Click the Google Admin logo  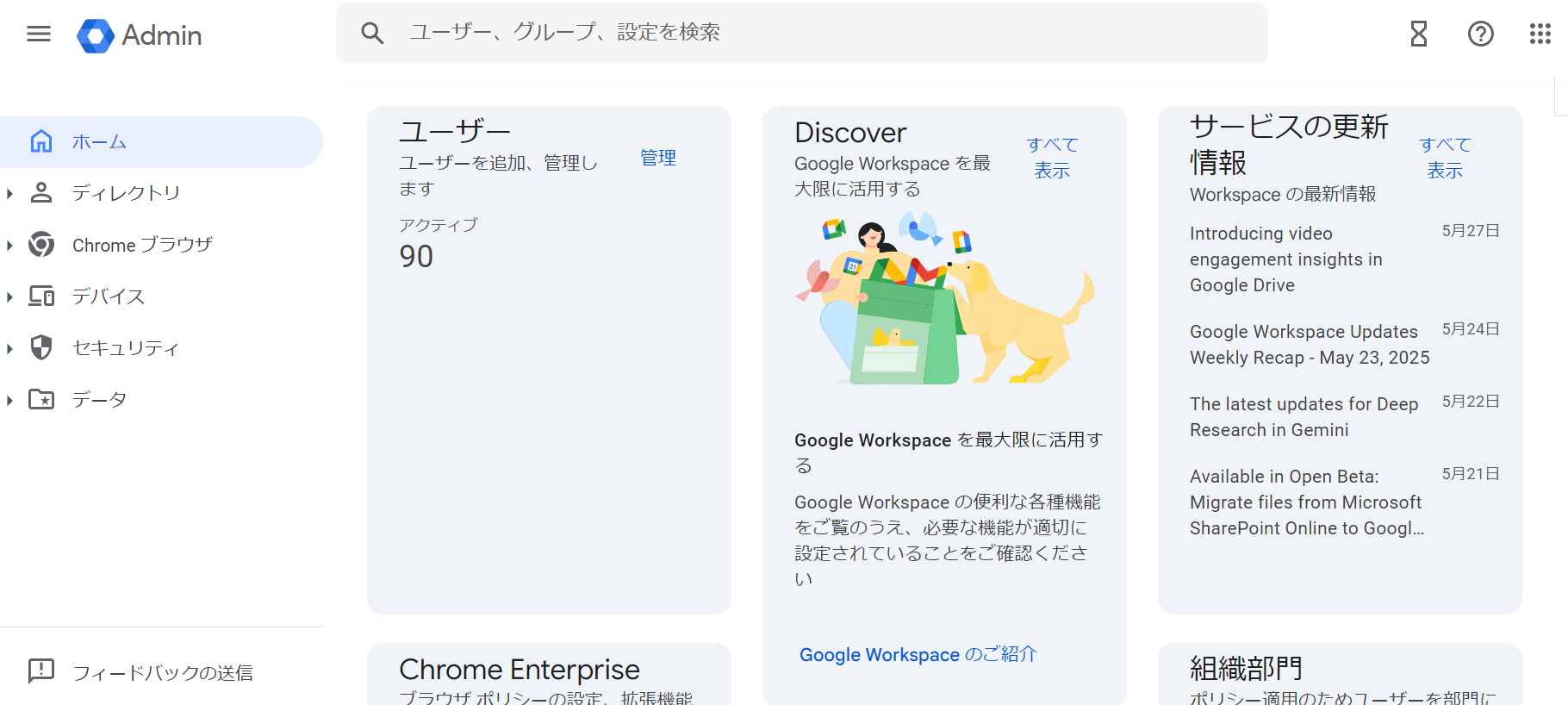pyautogui.click(x=140, y=35)
